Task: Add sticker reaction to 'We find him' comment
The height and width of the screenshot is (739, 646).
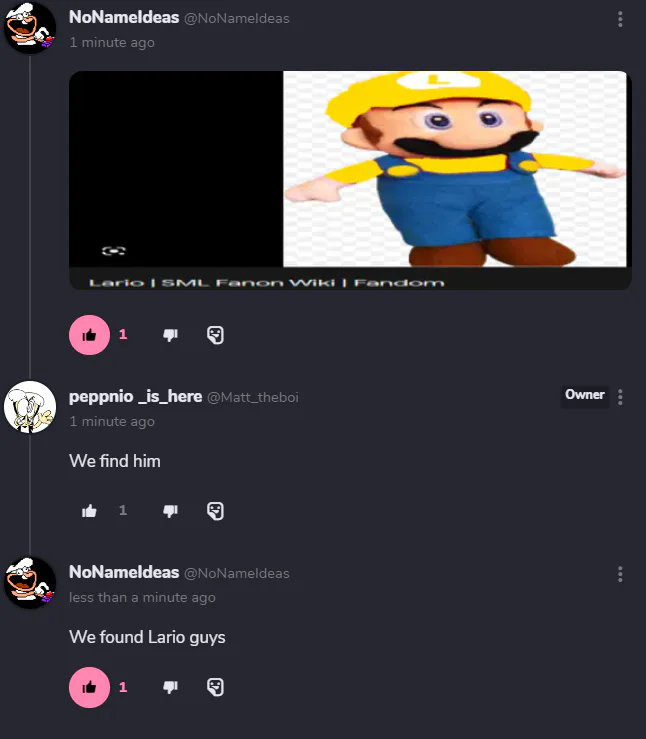Action: tap(215, 511)
